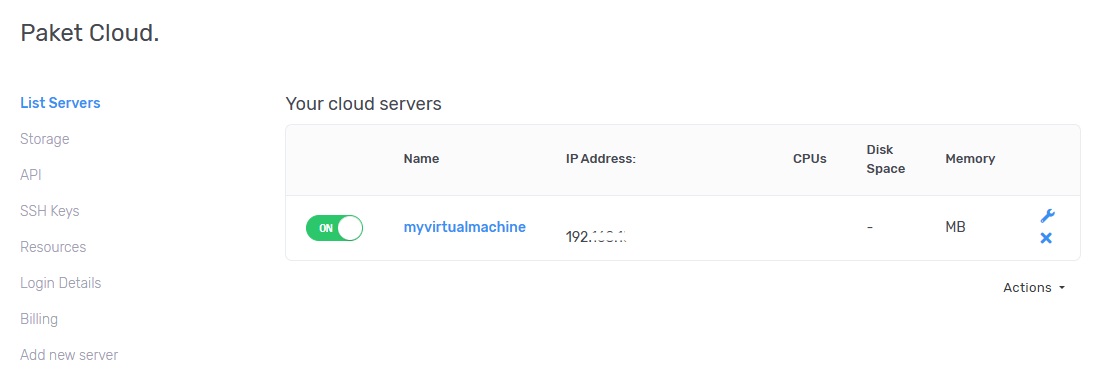Click the delete X icon for myvirtualmachine

(1046, 238)
